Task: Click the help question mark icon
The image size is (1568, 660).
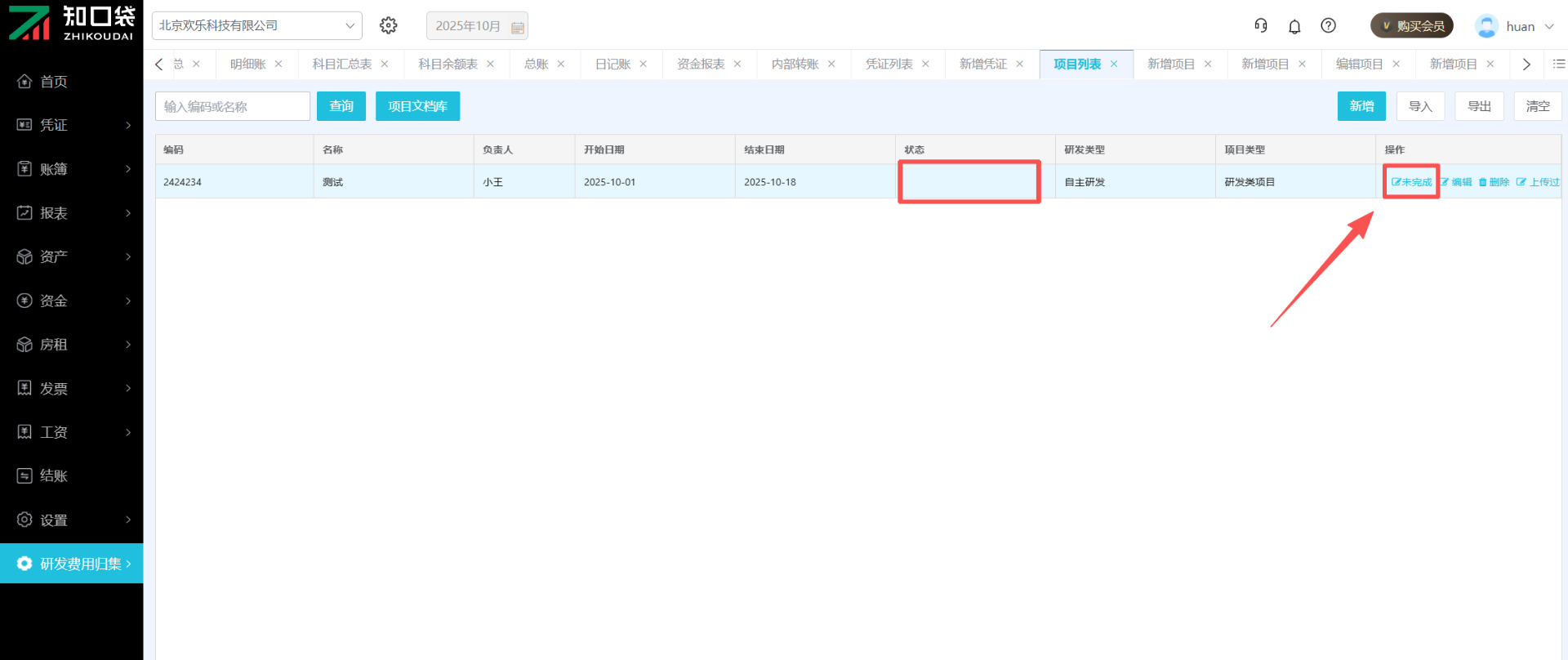Action: pyautogui.click(x=1329, y=26)
